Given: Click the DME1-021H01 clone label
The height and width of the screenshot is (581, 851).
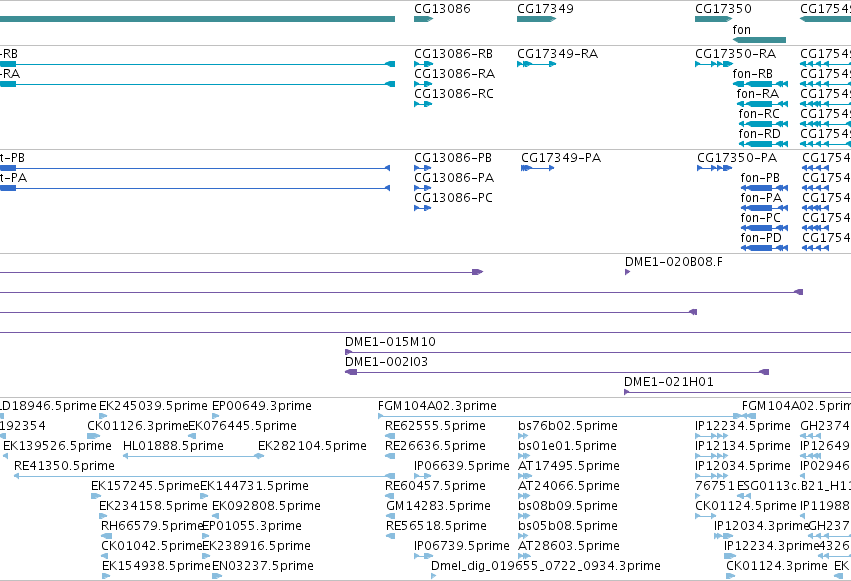Looking at the screenshot, I should [669, 382].
